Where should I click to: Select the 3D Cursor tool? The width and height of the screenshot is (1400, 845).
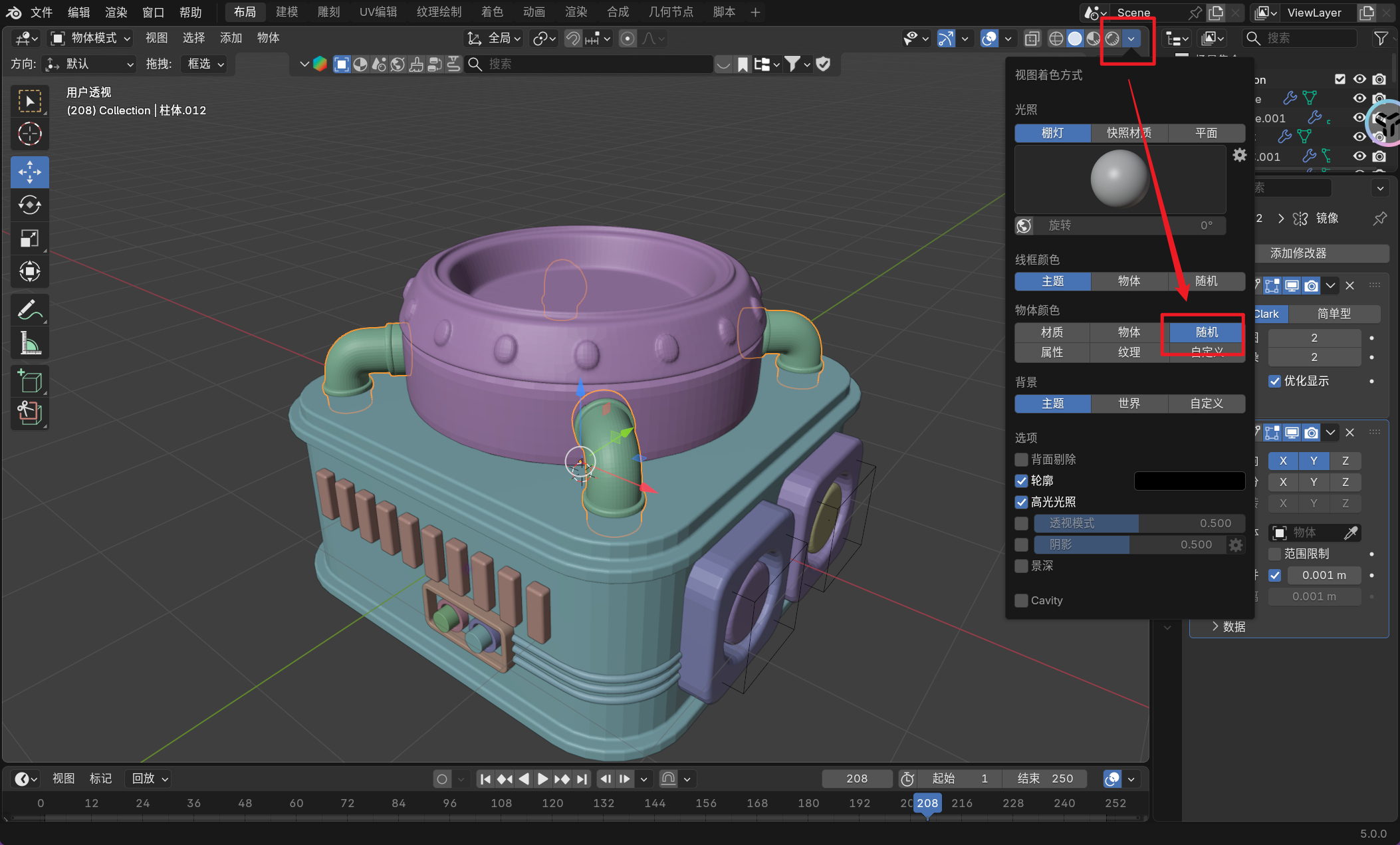click(29, 134)
